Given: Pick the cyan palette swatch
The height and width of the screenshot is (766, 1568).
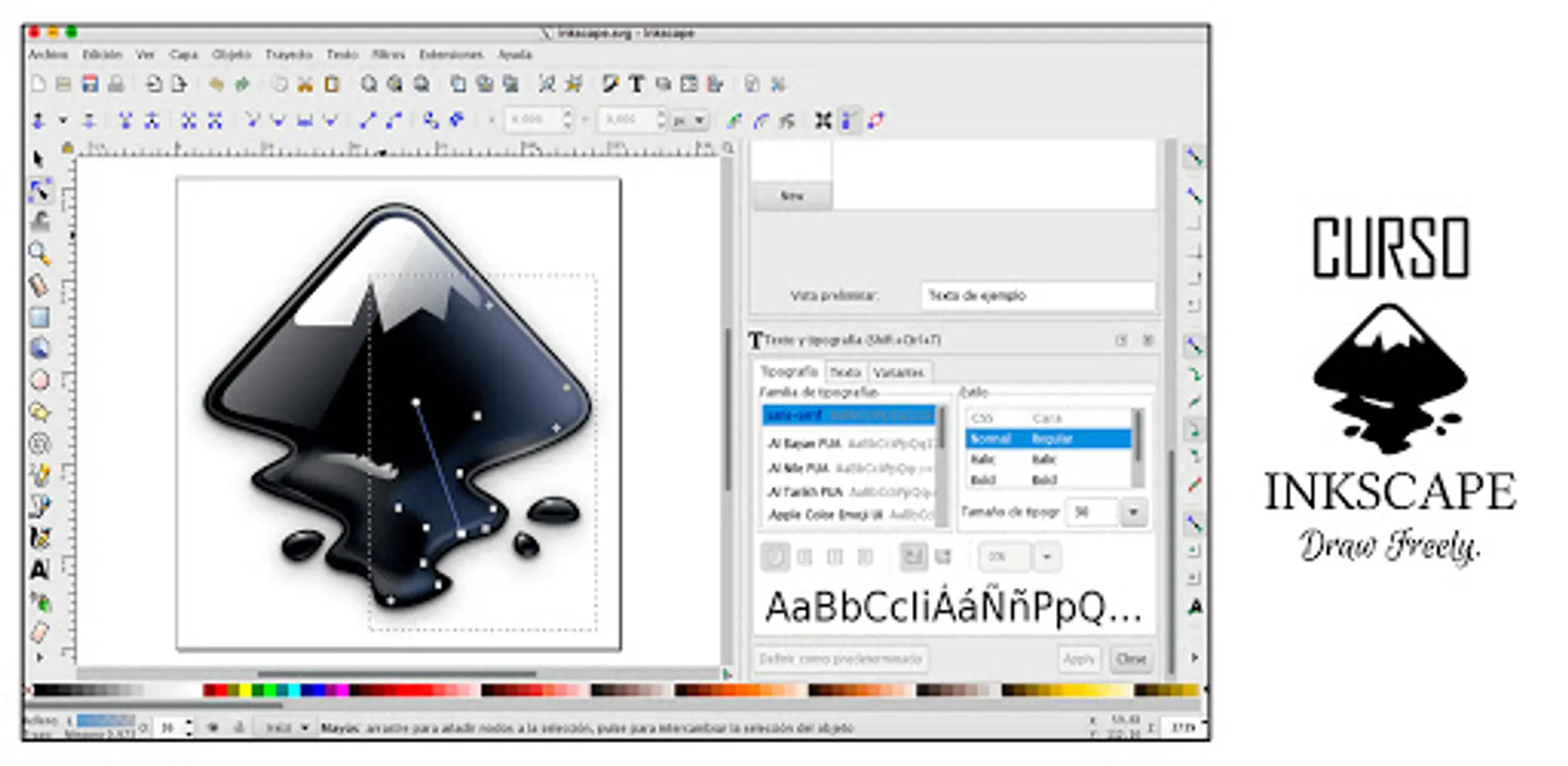Looking at the screenshot, I should [294, 690].
